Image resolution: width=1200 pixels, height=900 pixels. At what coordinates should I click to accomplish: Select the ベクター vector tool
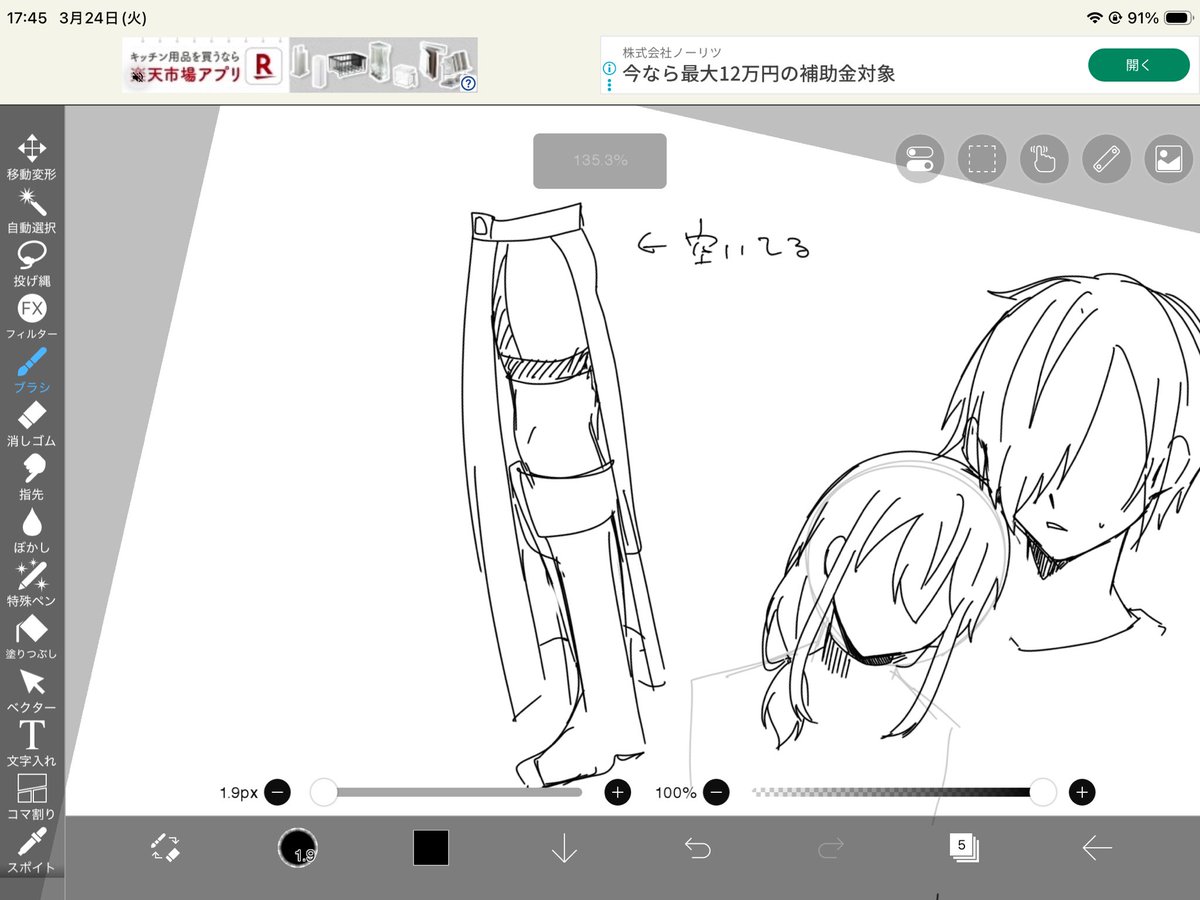point(32,691)
